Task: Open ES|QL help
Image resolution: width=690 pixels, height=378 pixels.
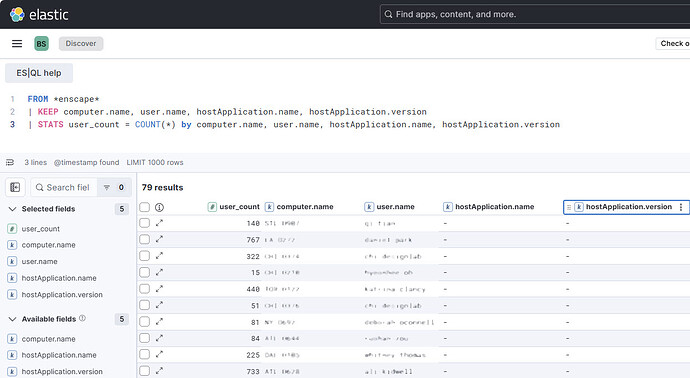Action: click(39, 73)
